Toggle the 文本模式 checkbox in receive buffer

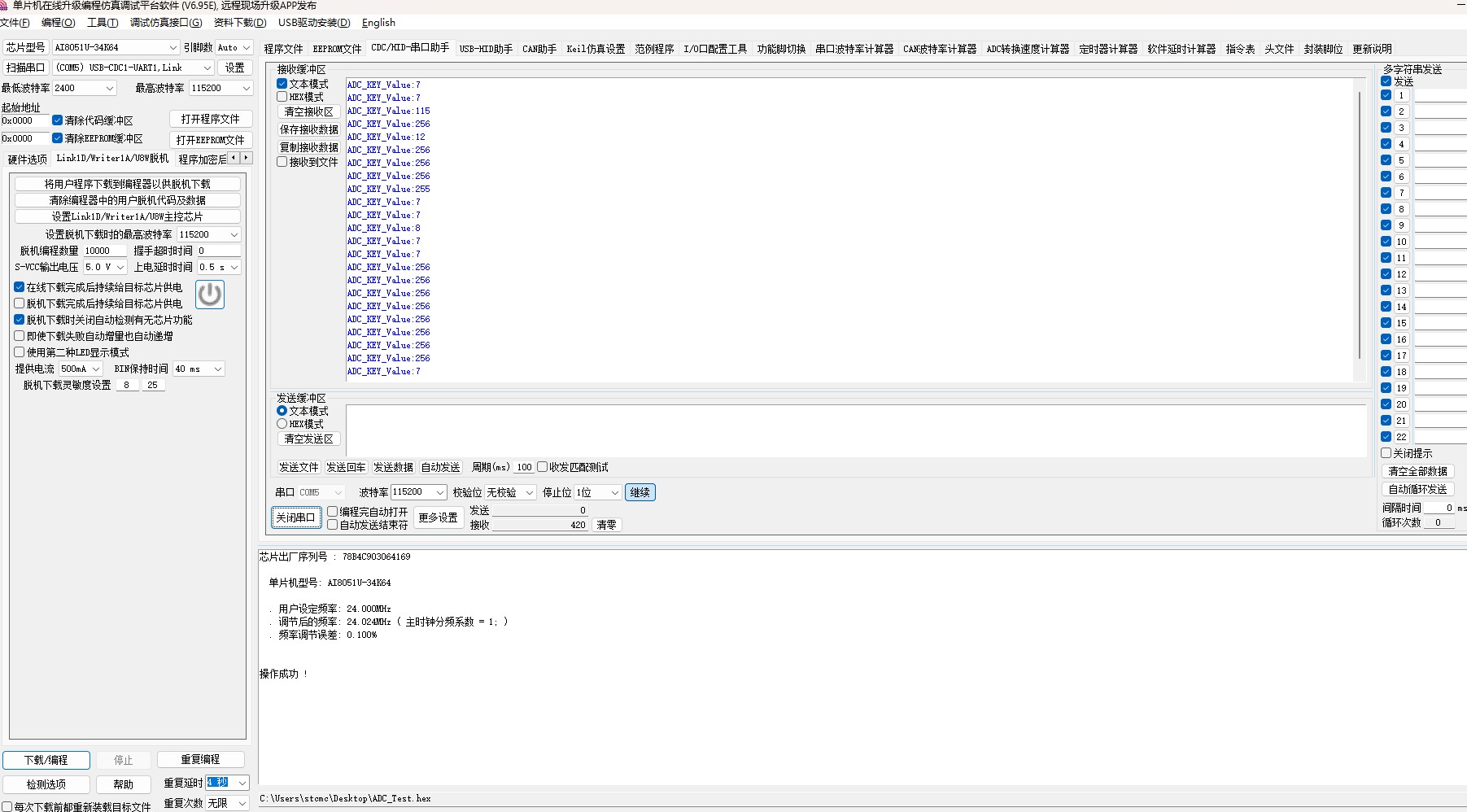click(x=282, y=84)
